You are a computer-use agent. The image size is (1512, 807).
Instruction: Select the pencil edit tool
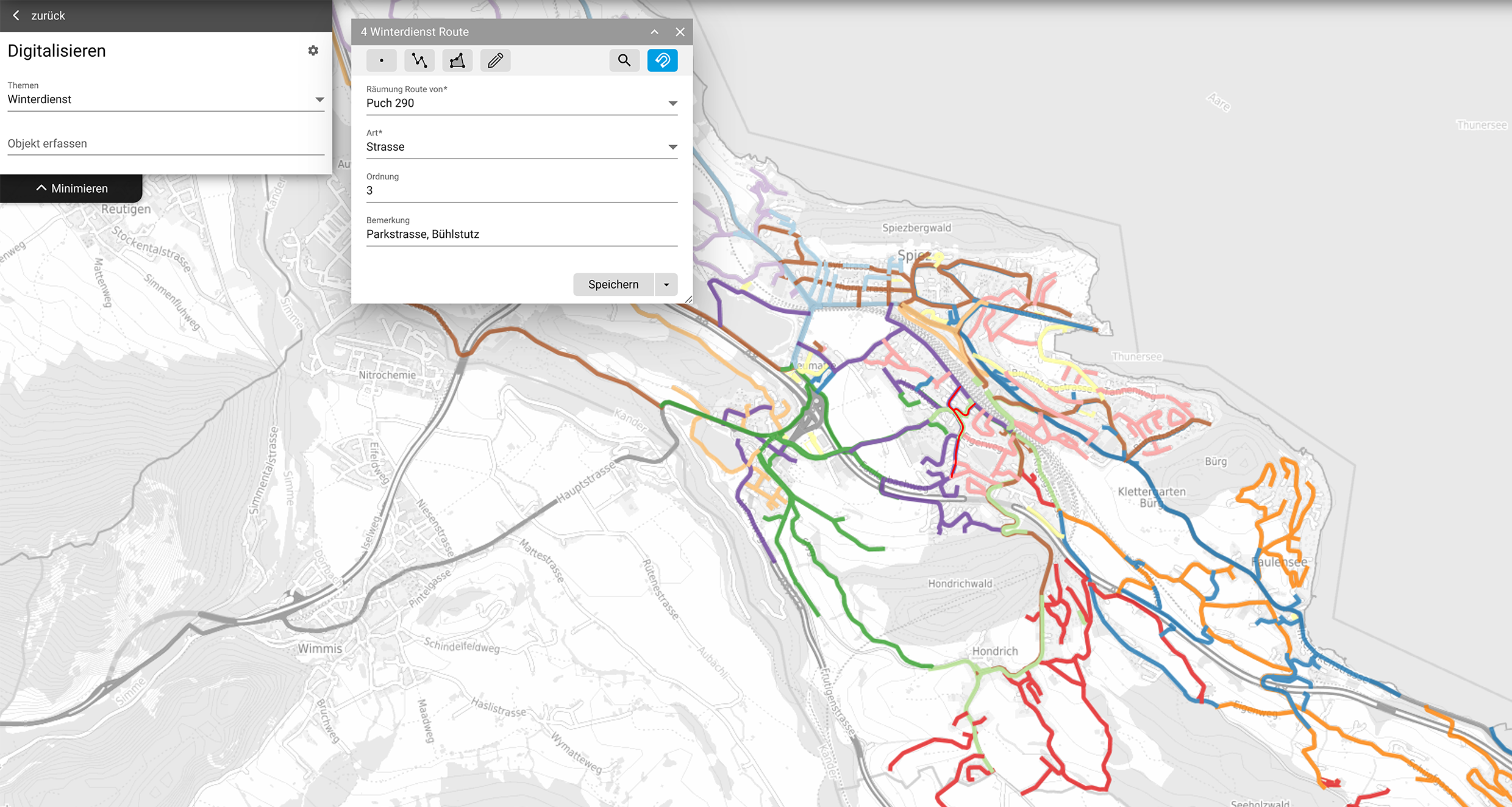[x=495, y=60]
